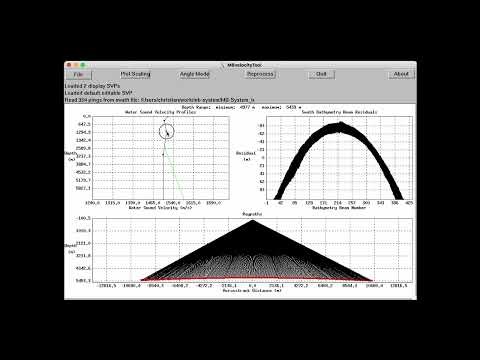Close the MBvelocityTool window via red button
This screenshot has height=360, width=480.
69,65
